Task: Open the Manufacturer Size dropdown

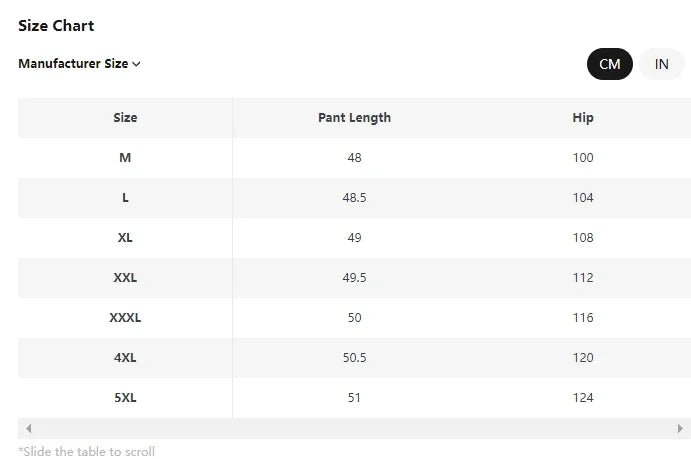Action: click(x=78, y=64)
